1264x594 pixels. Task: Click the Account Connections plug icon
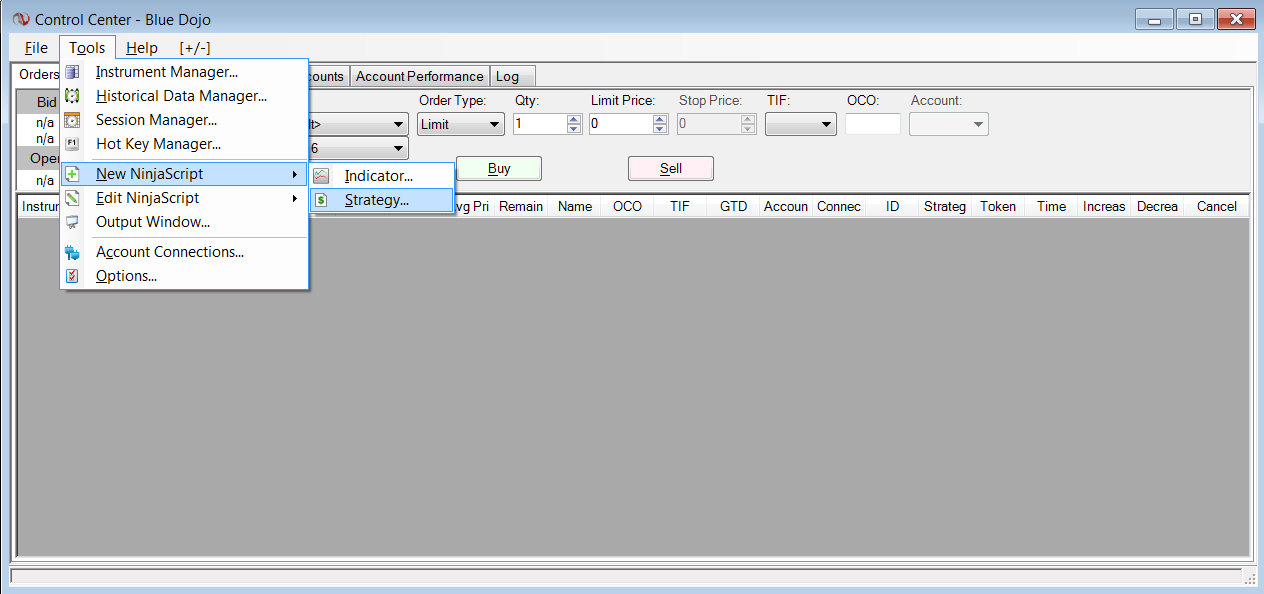[72, 252]
